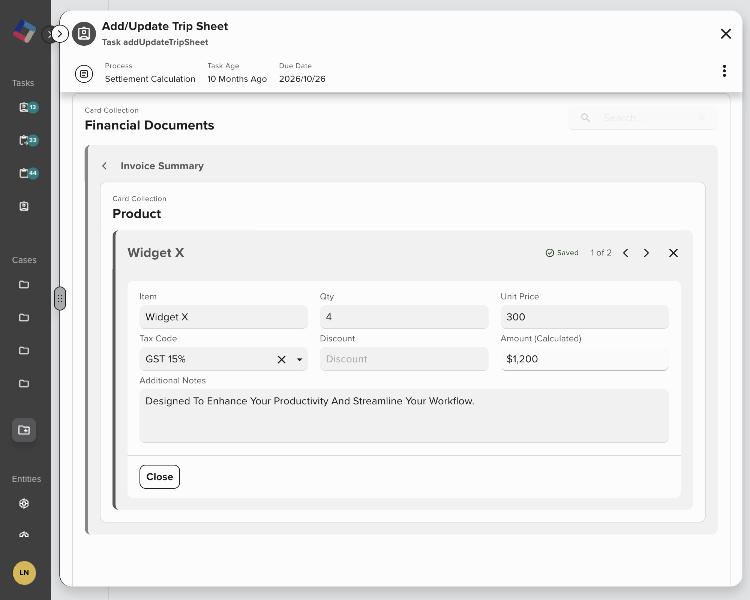750x600 pixels.
Task: Open the fourth Cases folder icon
Action: click(x=24, y=383)
